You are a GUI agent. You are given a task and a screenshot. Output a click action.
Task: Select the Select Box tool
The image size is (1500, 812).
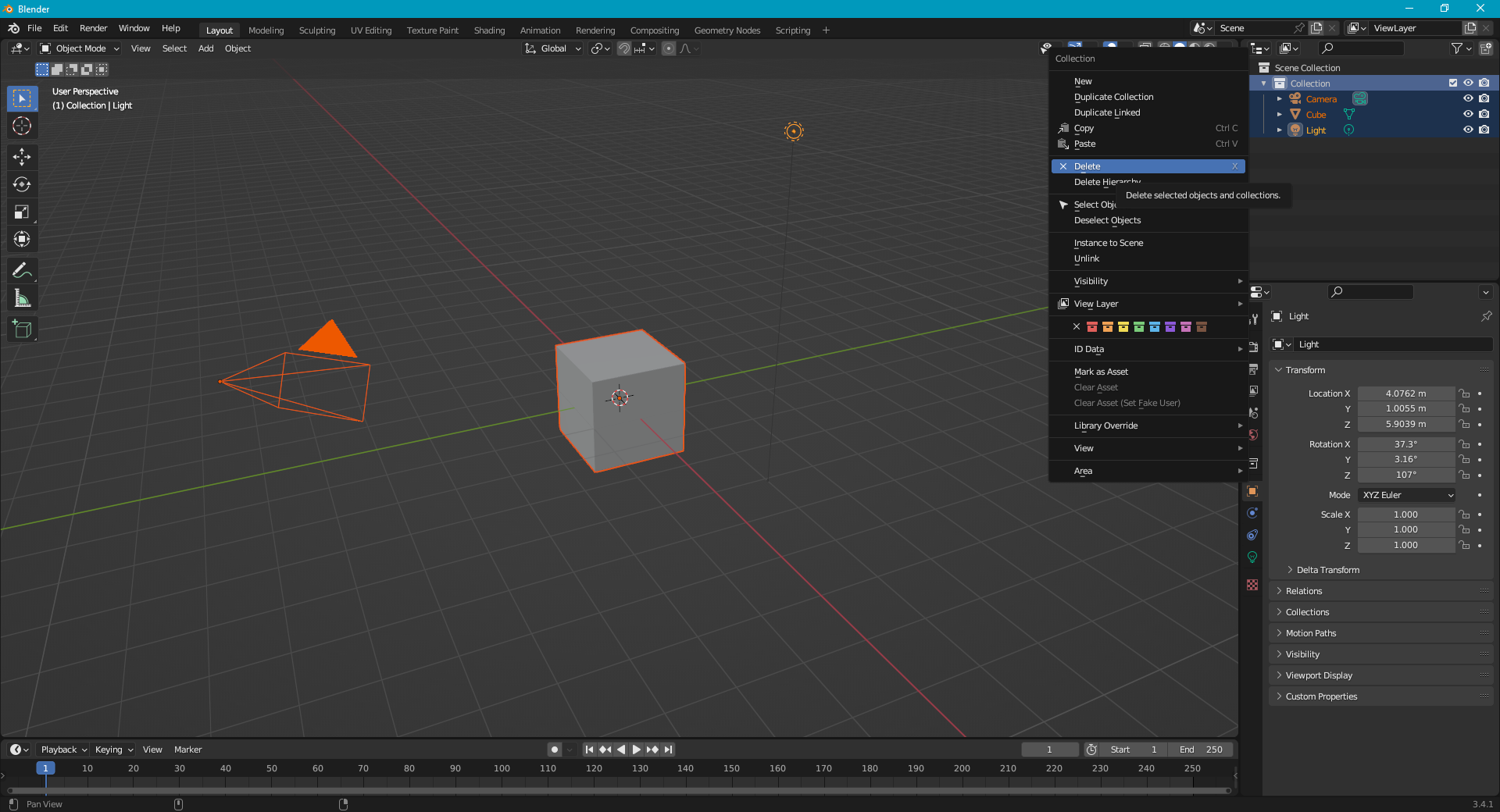(22, 98)
